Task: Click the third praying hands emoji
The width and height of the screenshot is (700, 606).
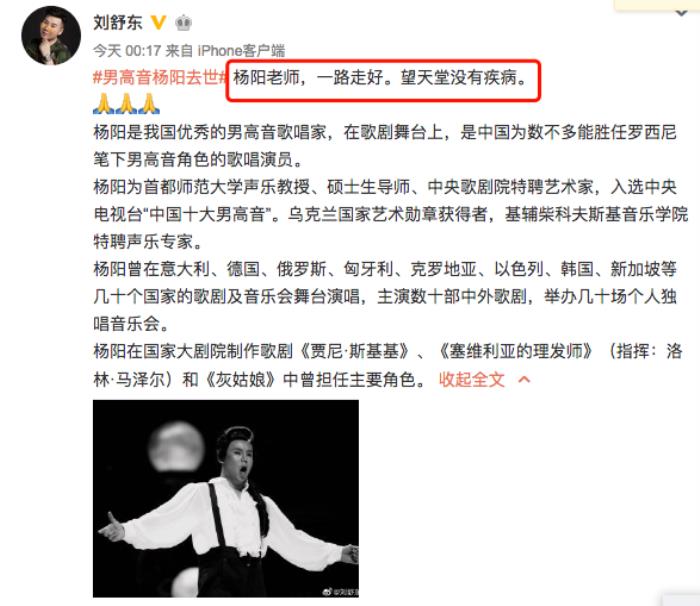Action: point(149,104)
